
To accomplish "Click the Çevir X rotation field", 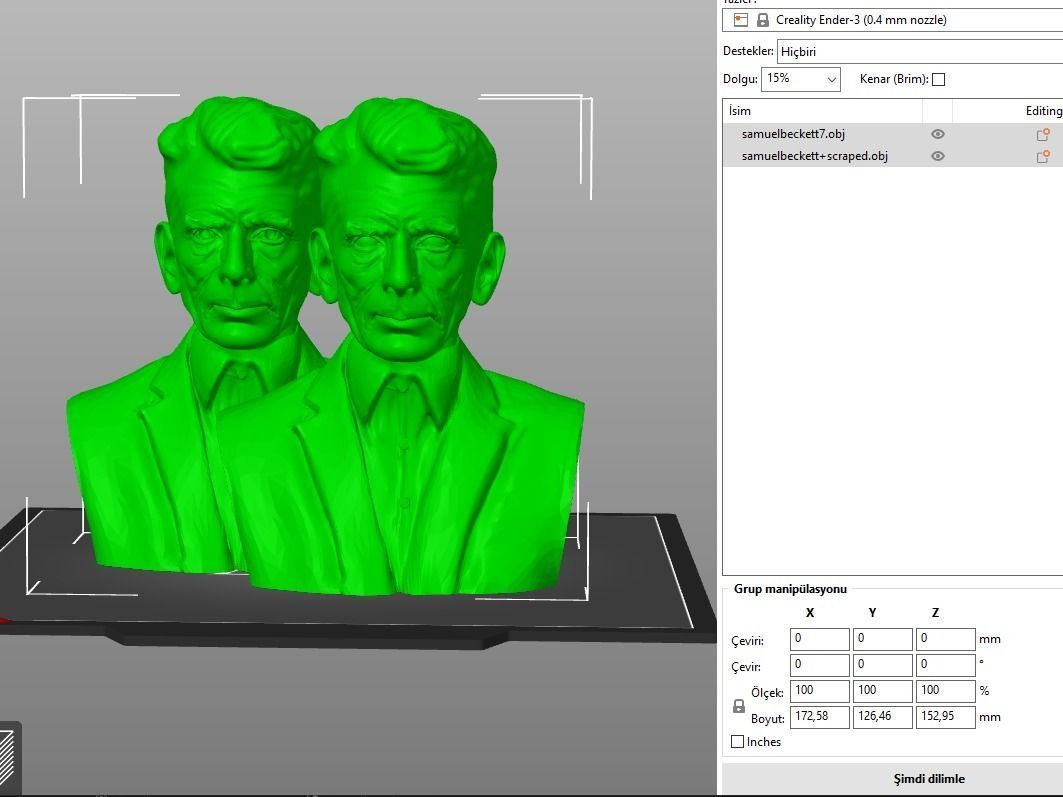I will [x=820, y=665].
